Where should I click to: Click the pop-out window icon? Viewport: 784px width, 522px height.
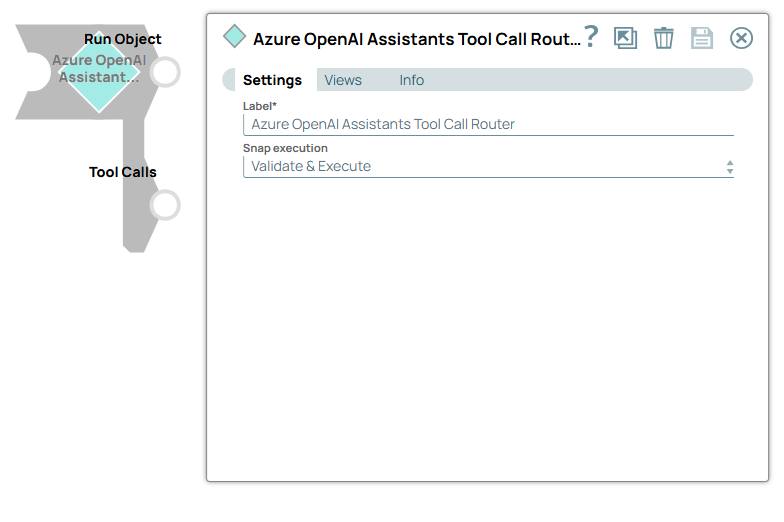click(x=626, y=38)
